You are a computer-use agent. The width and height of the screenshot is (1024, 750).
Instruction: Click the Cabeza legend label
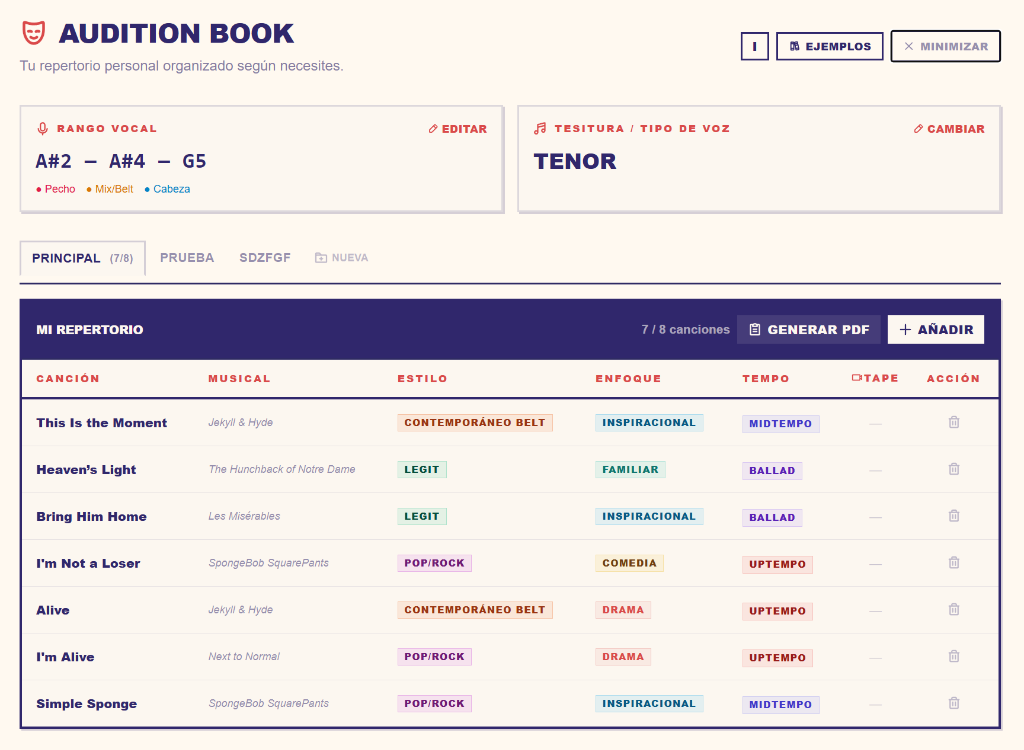[x=168, y=189]
